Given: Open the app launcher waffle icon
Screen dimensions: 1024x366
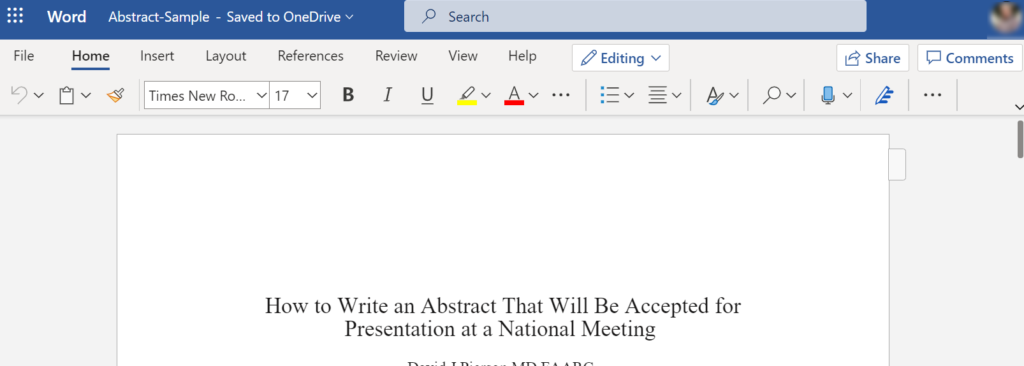Looking at the screenshot, I should [x=14, y=16].
